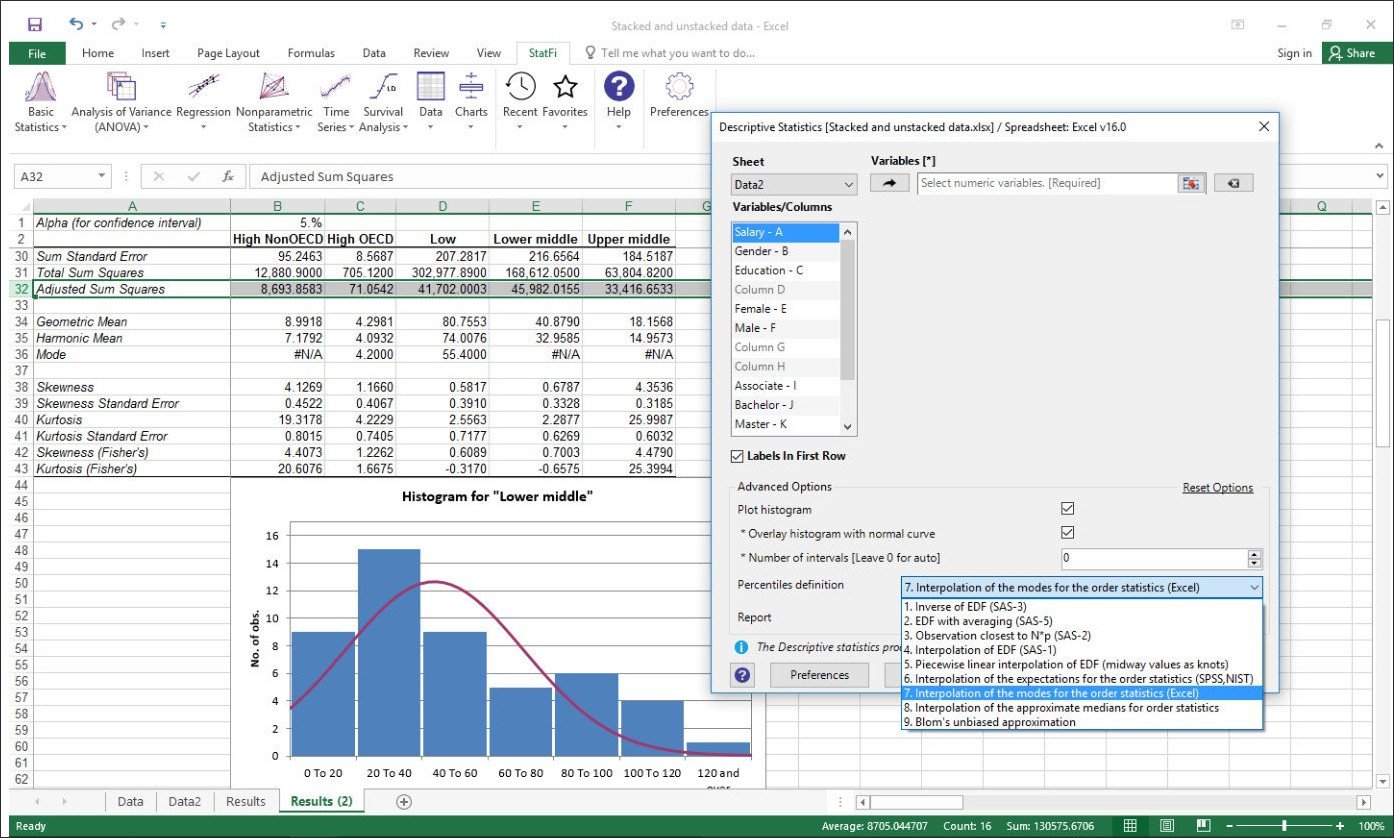Click the Select numeric variables input field
The image size is (1394, 838).
click(x=1047, y=183)
